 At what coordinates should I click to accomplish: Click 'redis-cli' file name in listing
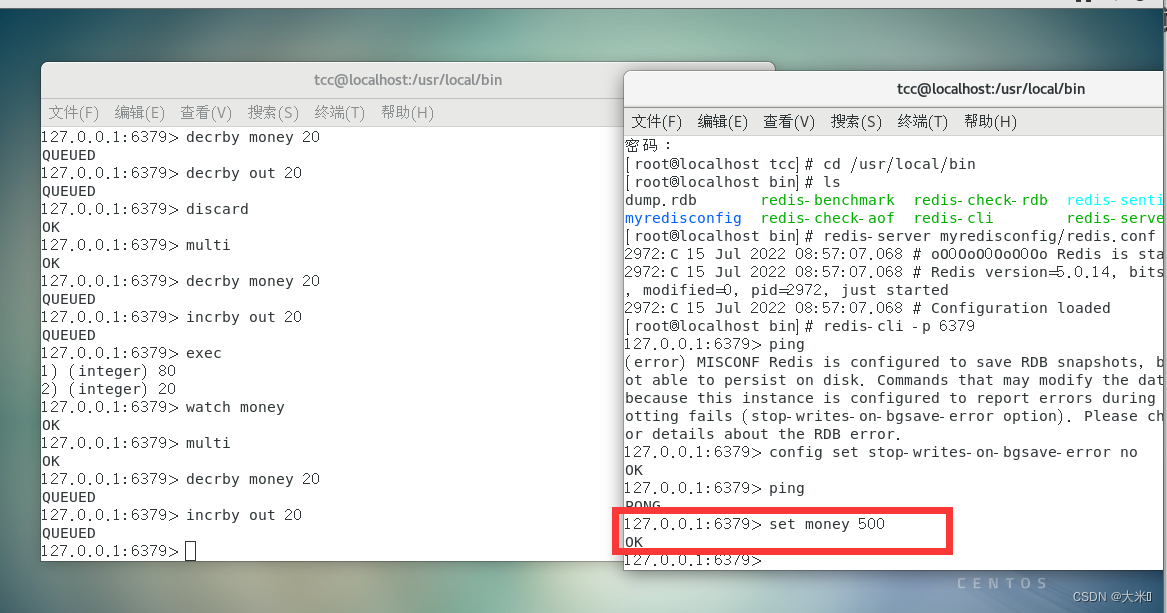click(x=953, y=218)
